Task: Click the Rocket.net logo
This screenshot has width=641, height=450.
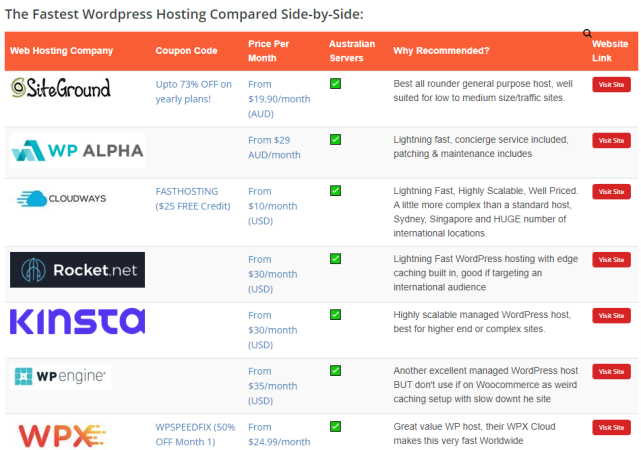Action: point(77,270)
